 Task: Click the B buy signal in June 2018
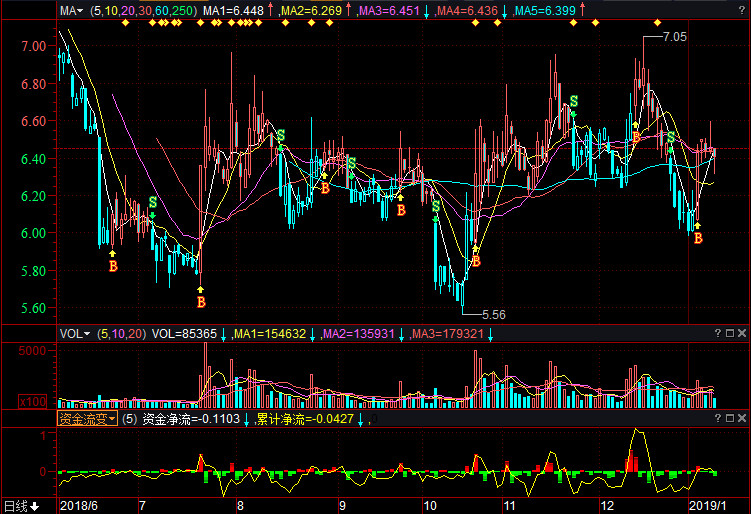click(113, 266)
